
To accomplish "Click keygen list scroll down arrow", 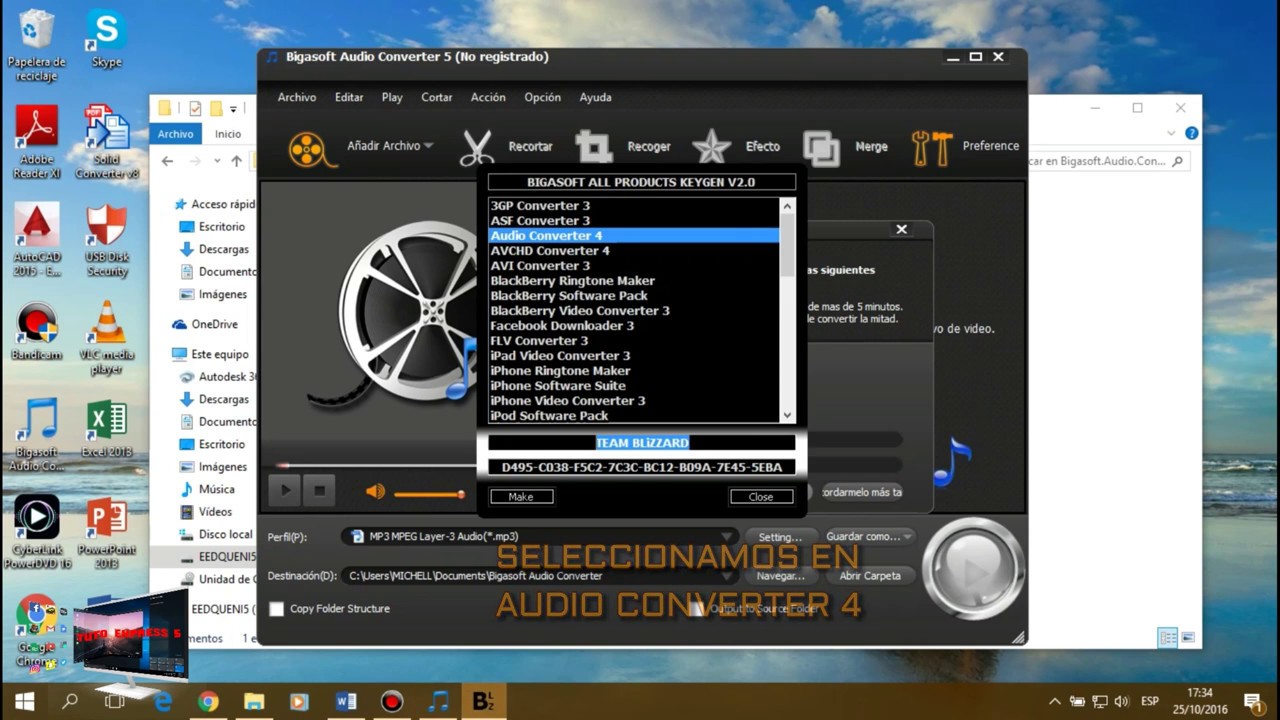I will 787,415.
